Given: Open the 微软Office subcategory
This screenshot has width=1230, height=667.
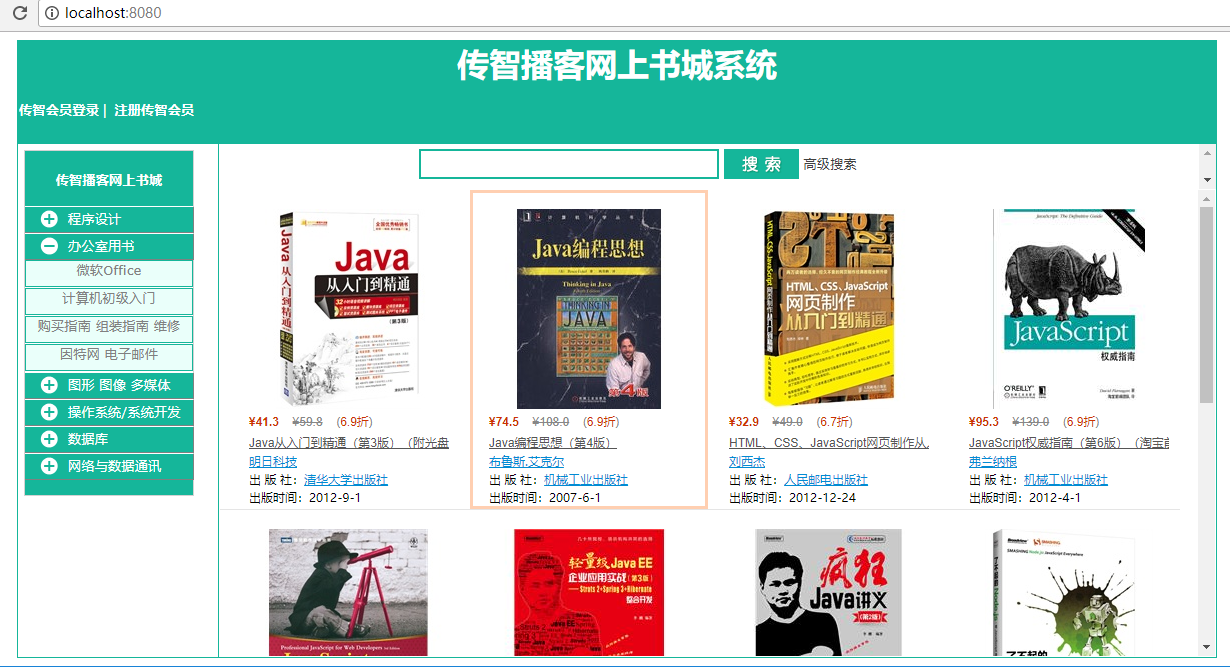Looking at the screenshot, I should (x=109, y=271).
